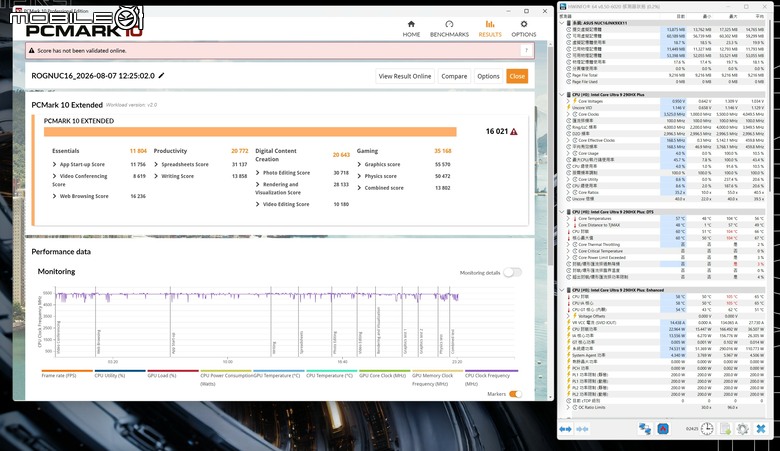Screen dimensions: 780x451
Task: Turn off the Markers toggle
Action: [x=515, y=394]
